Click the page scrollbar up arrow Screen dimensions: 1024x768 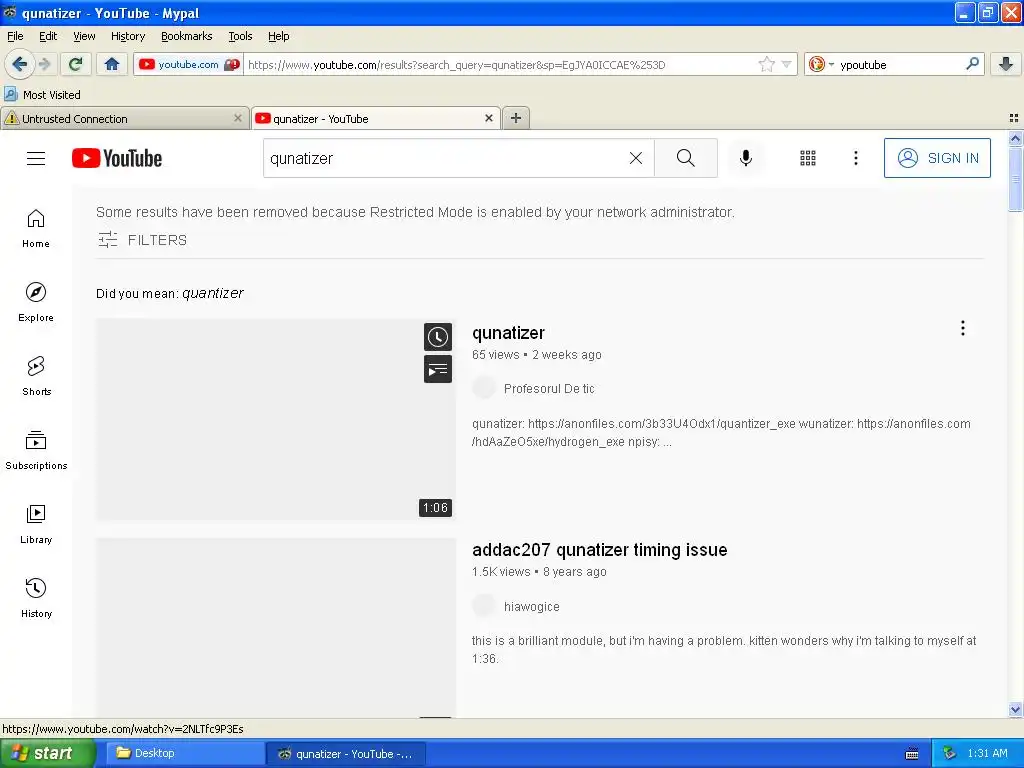coord(1015,138)
